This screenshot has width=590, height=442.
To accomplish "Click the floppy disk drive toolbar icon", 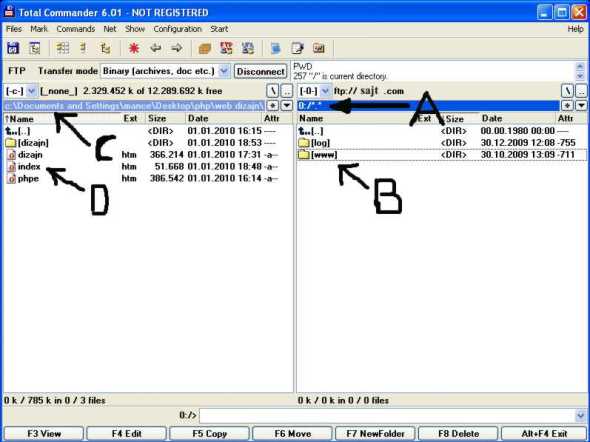I will tap(13, 48).
